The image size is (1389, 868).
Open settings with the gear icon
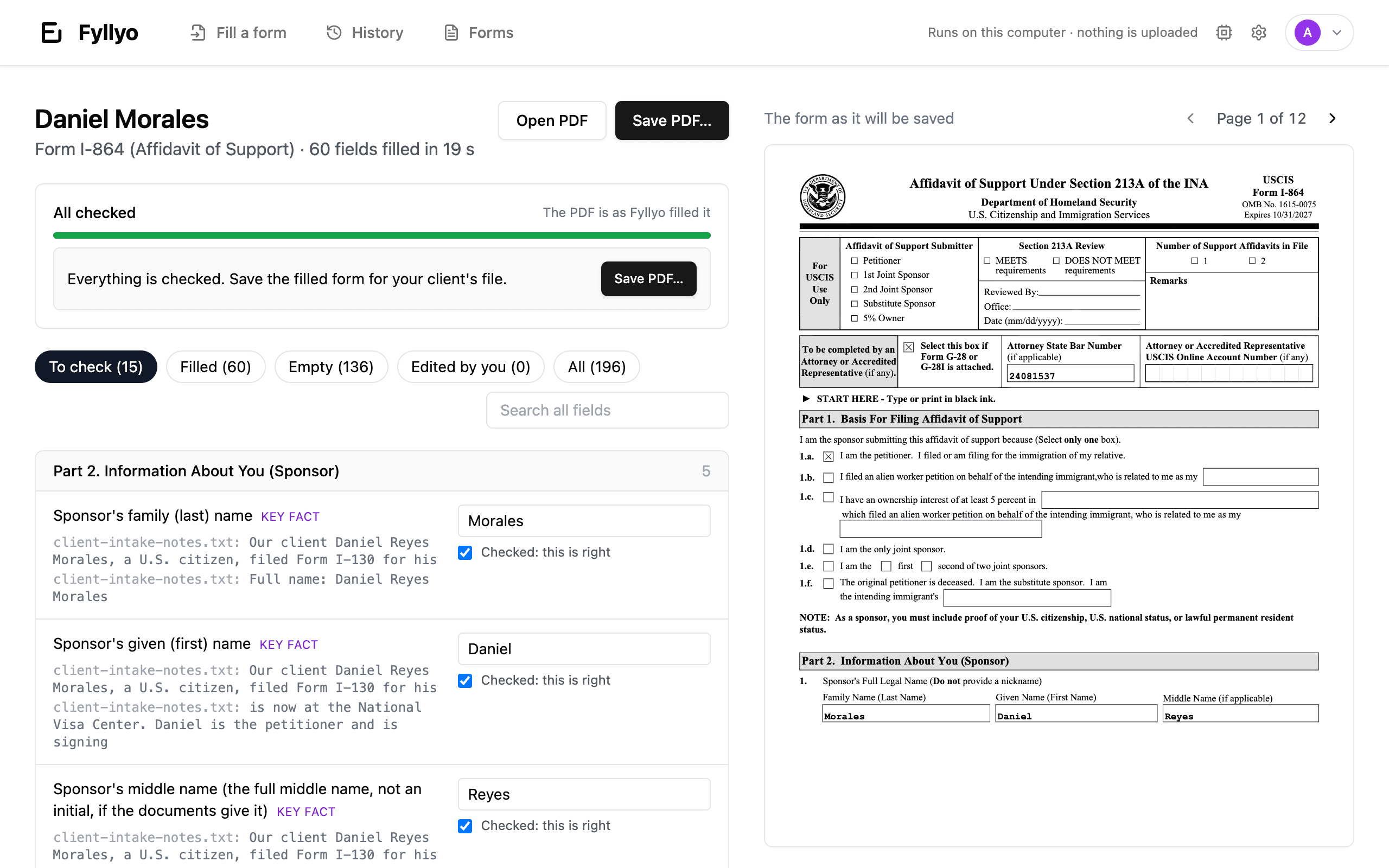pyautogui.click(x=1258, y=33)
